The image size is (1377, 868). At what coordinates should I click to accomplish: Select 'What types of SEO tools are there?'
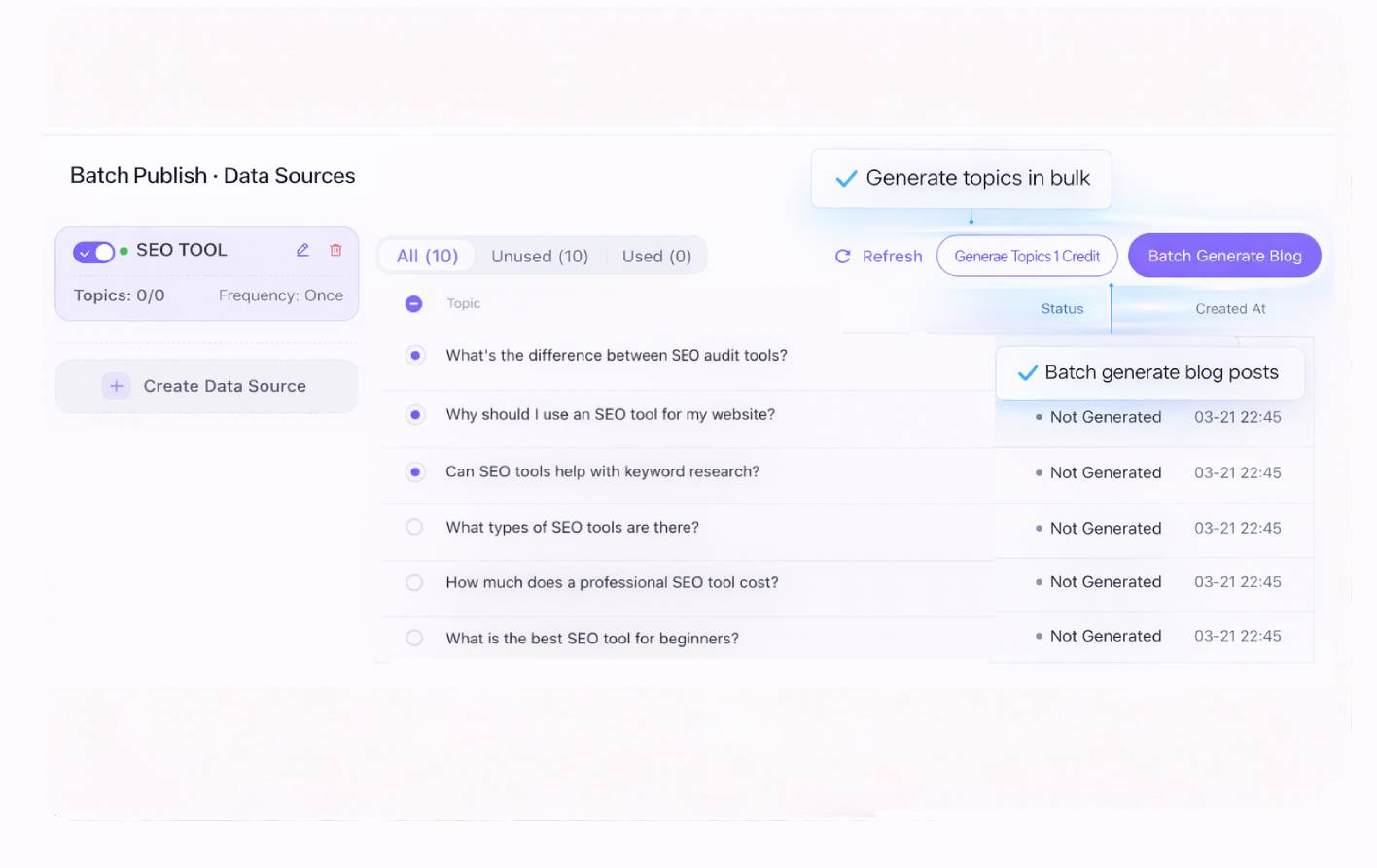click(415, 527)
